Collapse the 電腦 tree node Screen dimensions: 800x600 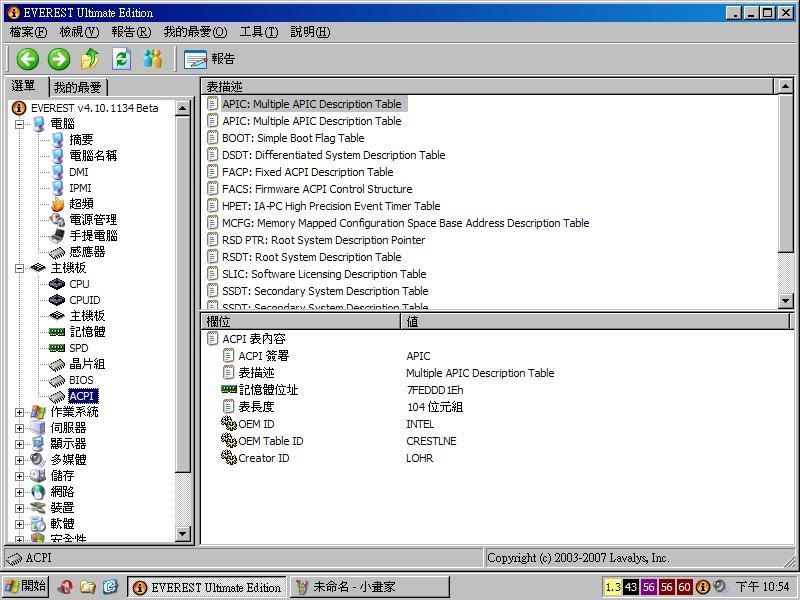(x=19, y=124)
